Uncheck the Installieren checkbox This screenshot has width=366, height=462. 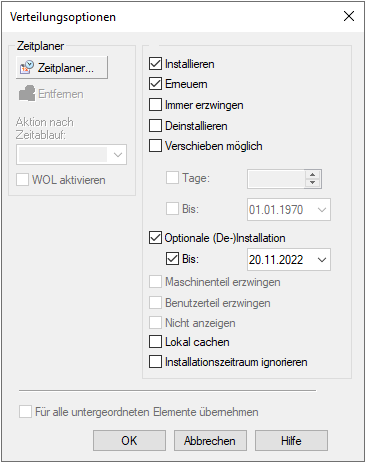(155, 64)
